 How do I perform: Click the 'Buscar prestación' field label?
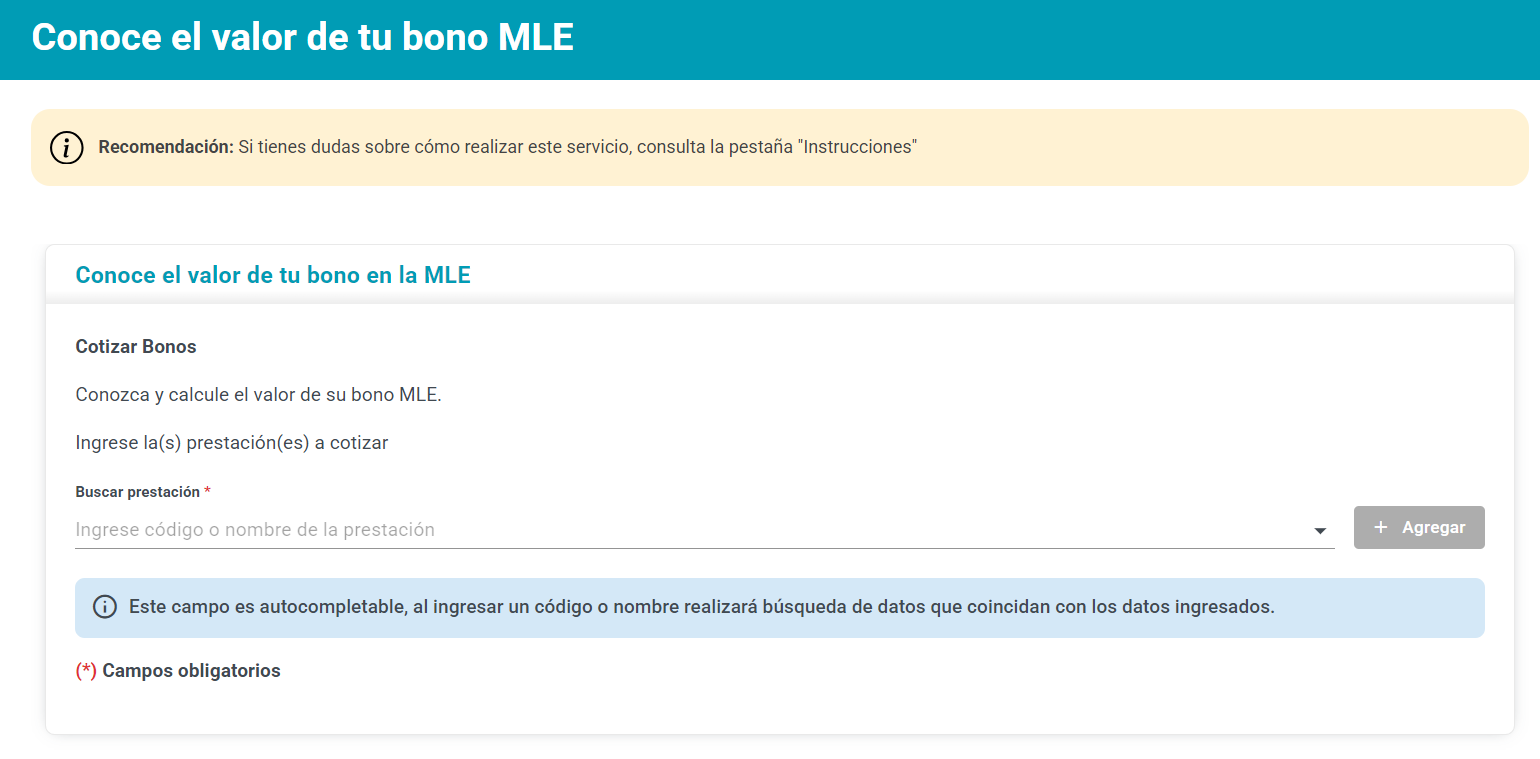pos(137,492)
